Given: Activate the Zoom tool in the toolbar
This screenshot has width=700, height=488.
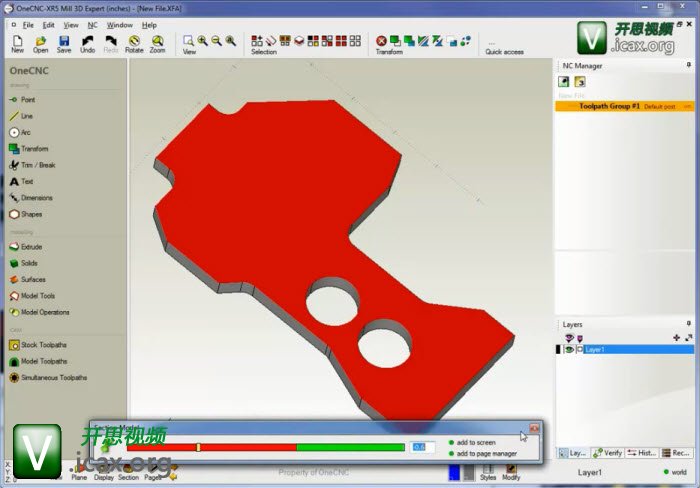Looking at the screenshot, I should tap(157, 44).
